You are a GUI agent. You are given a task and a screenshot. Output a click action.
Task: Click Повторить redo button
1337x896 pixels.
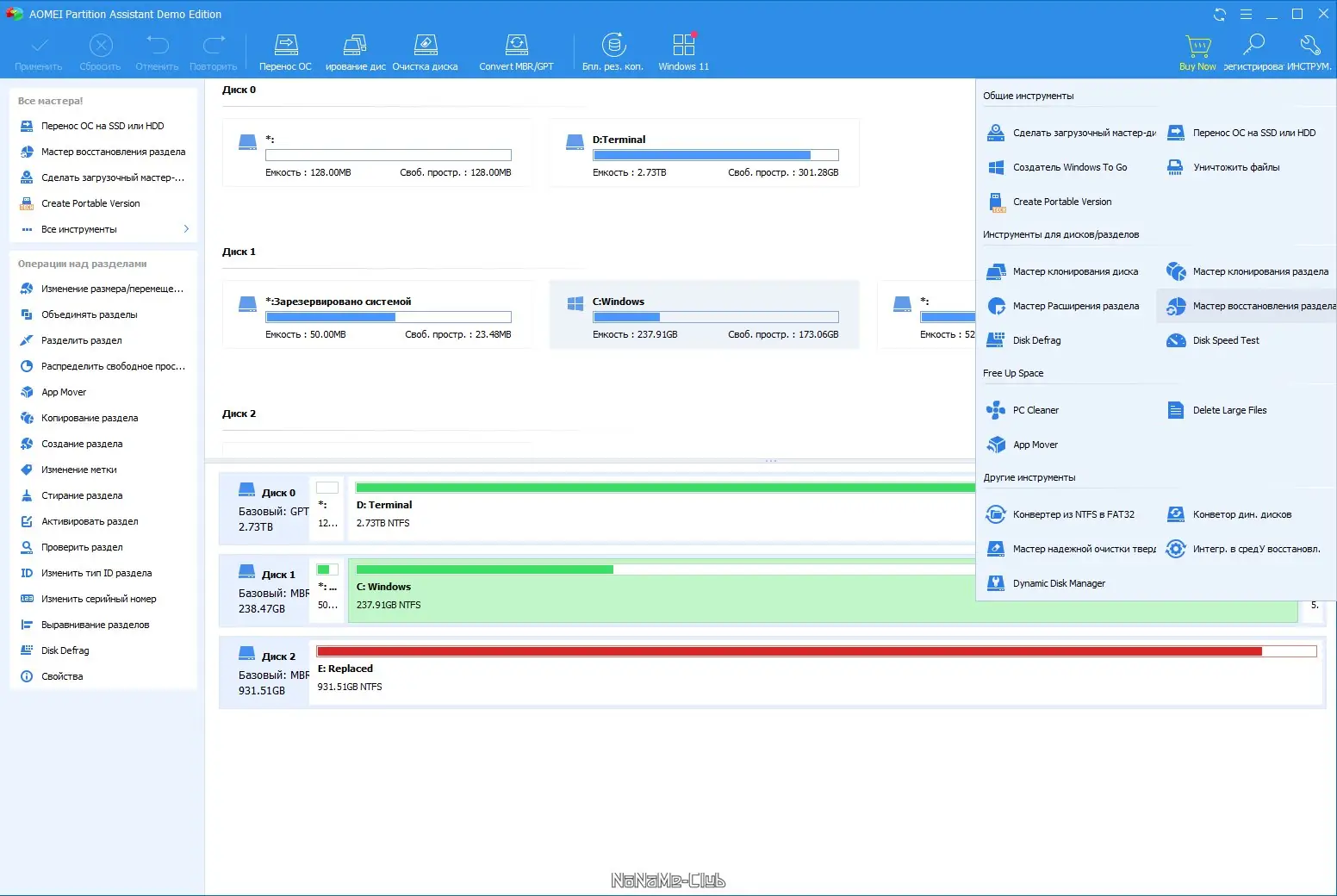click(x=213, y=53)
